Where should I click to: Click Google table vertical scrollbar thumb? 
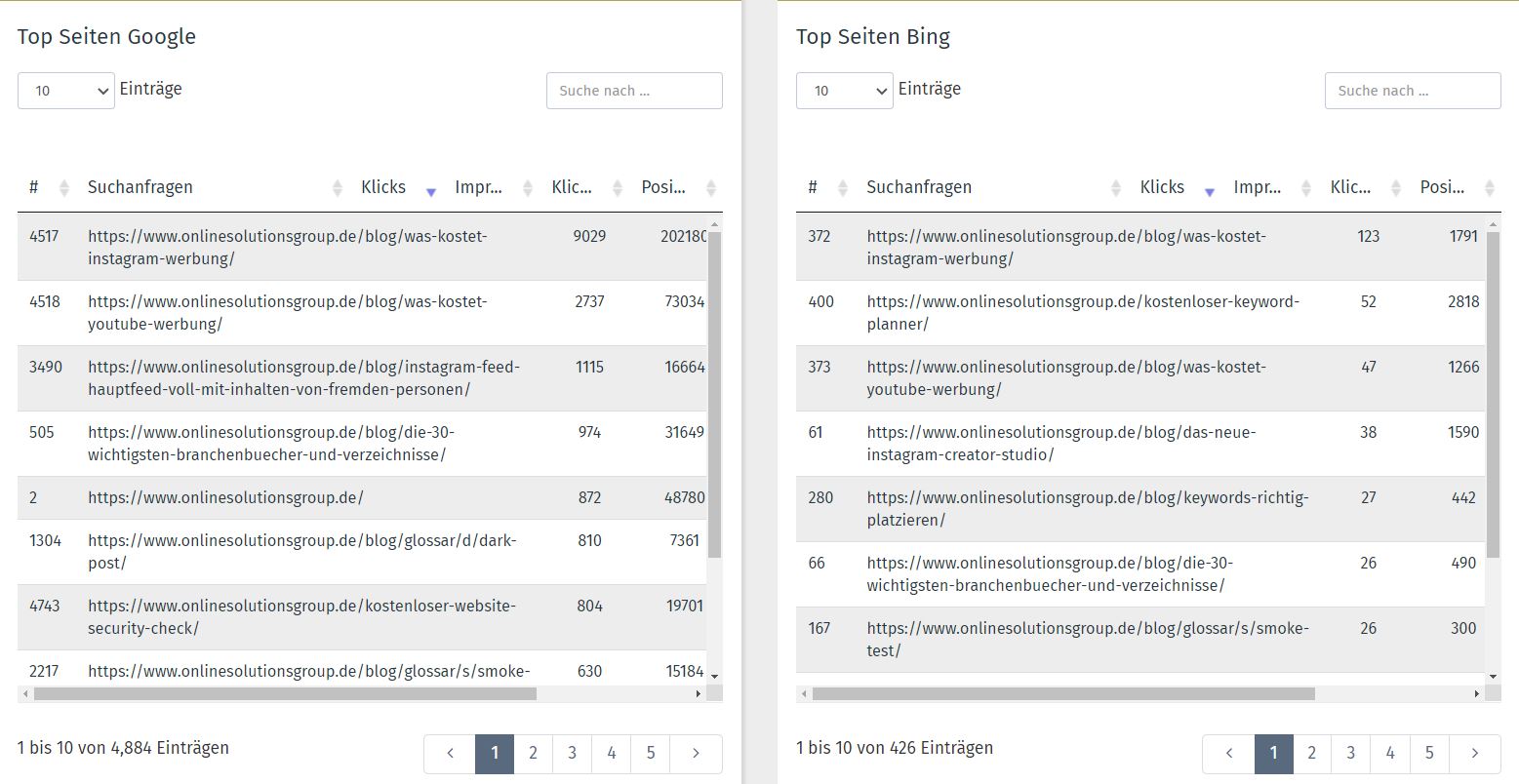(714, 395)
